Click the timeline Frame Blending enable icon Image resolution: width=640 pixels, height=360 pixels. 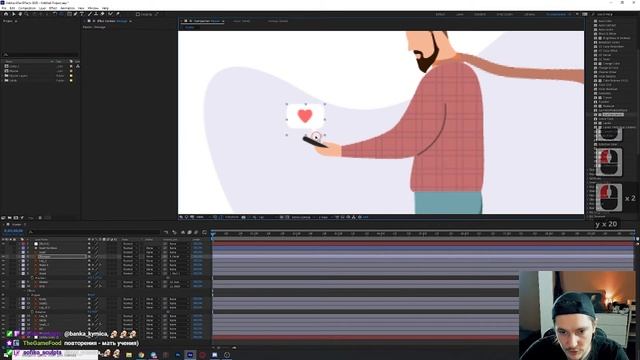pyautogui.click(x=189, y=232)
